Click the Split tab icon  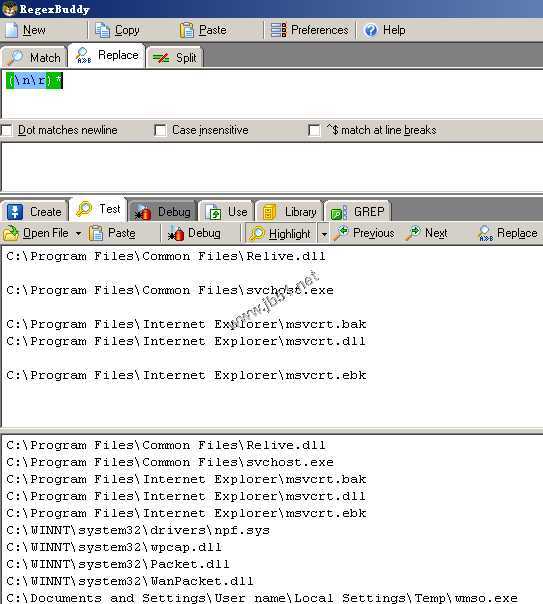(x=161, y=58)
